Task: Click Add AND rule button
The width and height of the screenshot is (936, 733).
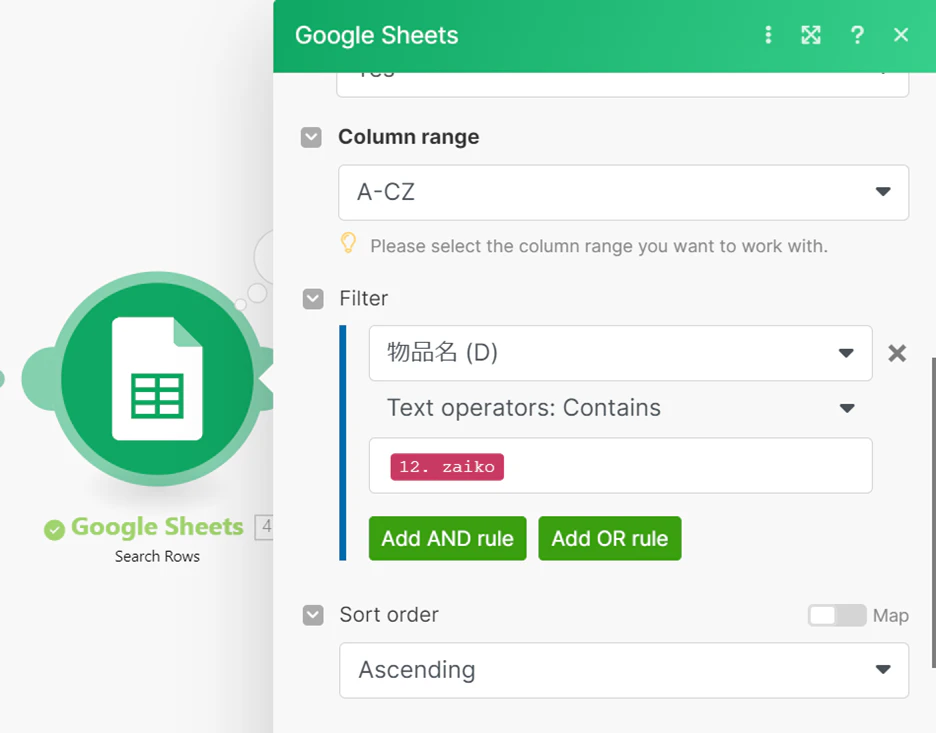Action: pos(448,538)
